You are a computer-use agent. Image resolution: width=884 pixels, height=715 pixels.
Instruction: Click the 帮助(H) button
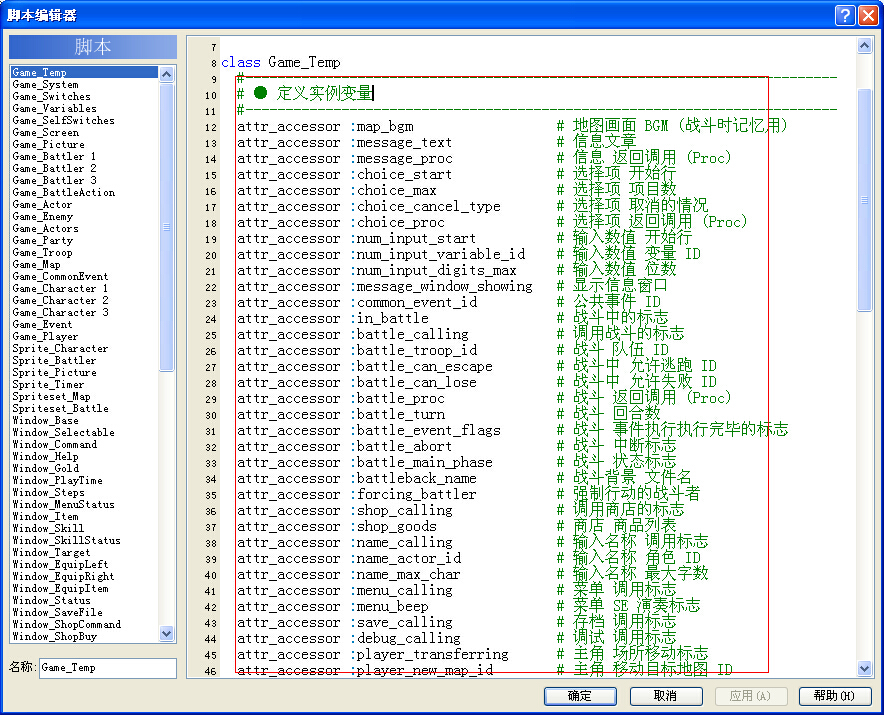(834, 696)
